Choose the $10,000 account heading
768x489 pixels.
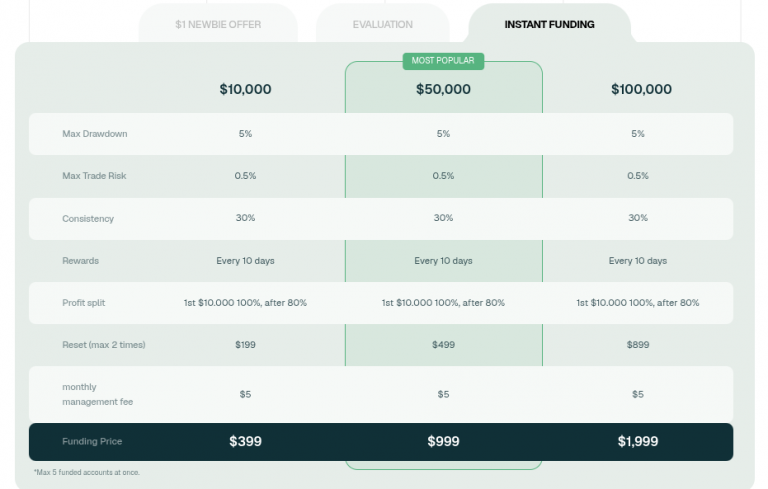245,89
